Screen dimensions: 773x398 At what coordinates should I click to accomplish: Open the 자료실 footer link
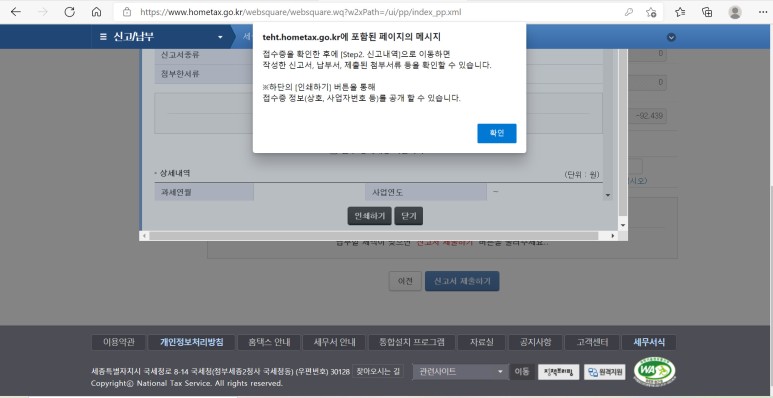[x=481, y=342]
